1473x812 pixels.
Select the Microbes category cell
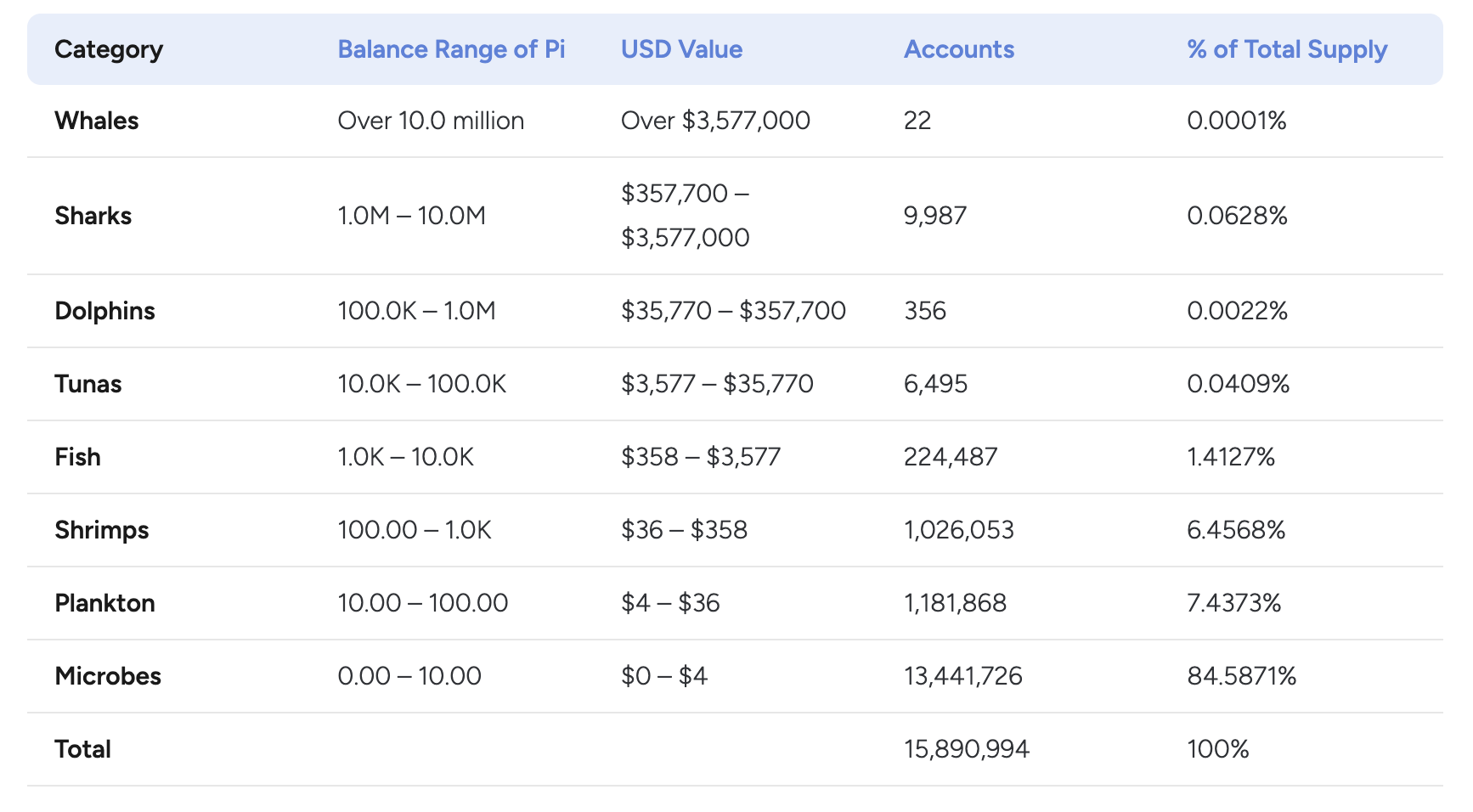108,676
